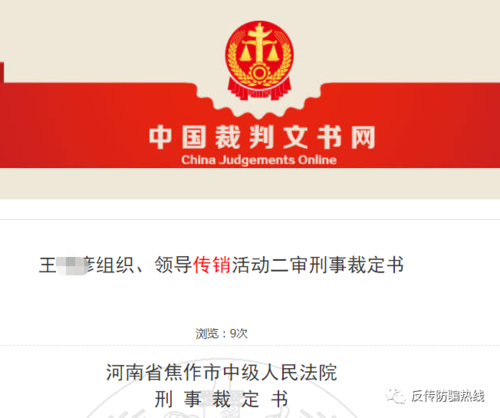
Task: Click the red ribbon beneath the emblem
Action: (x=259, y=89)
